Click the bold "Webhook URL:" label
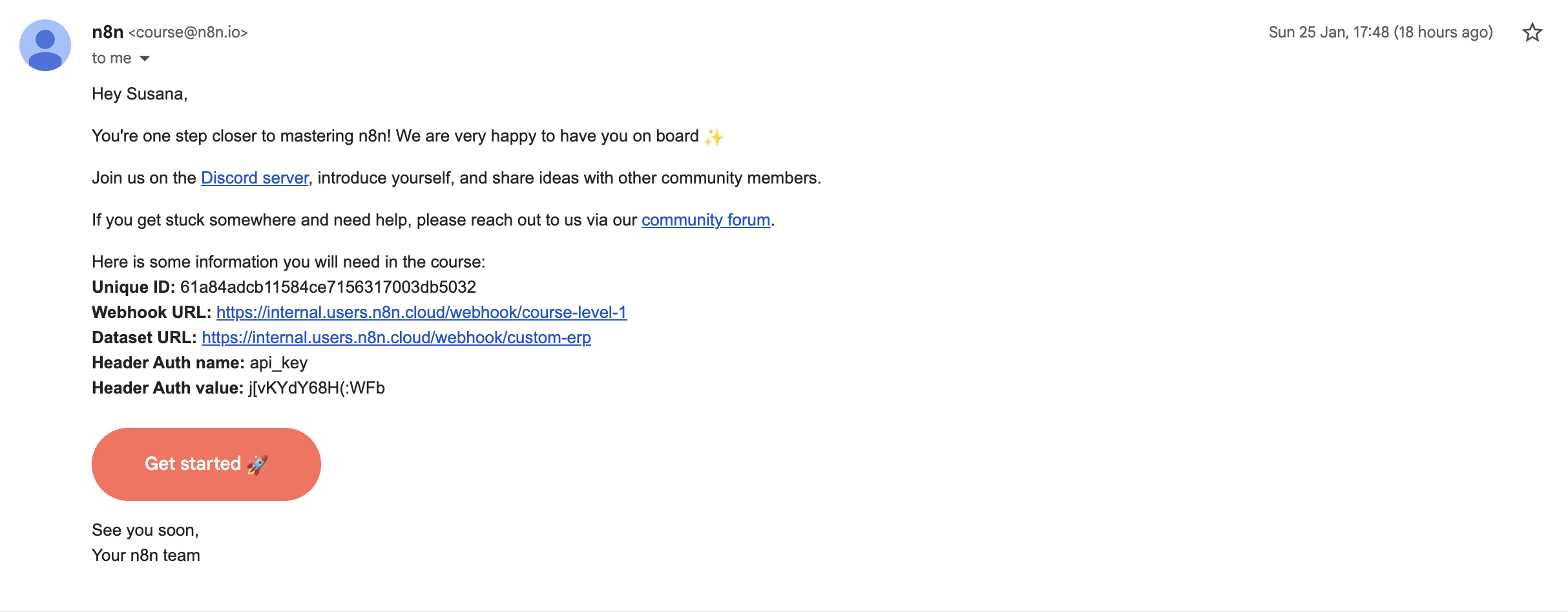The height and width of the screenshot is (612, 1568). pyautogui.click(x=151, y=312)
